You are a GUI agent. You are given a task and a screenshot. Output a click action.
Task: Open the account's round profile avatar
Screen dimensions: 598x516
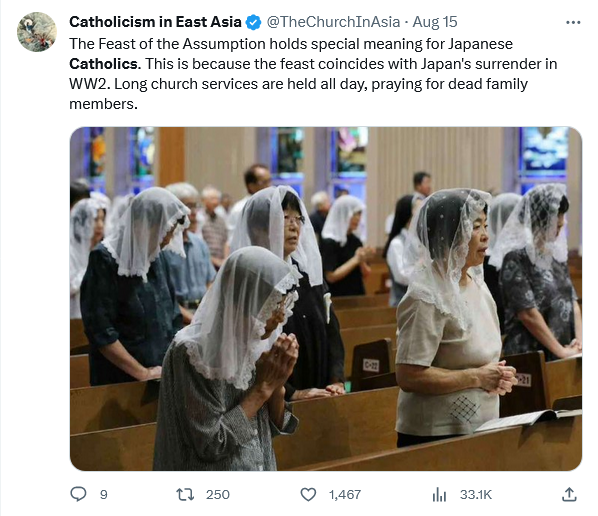(x=37, y=32)
